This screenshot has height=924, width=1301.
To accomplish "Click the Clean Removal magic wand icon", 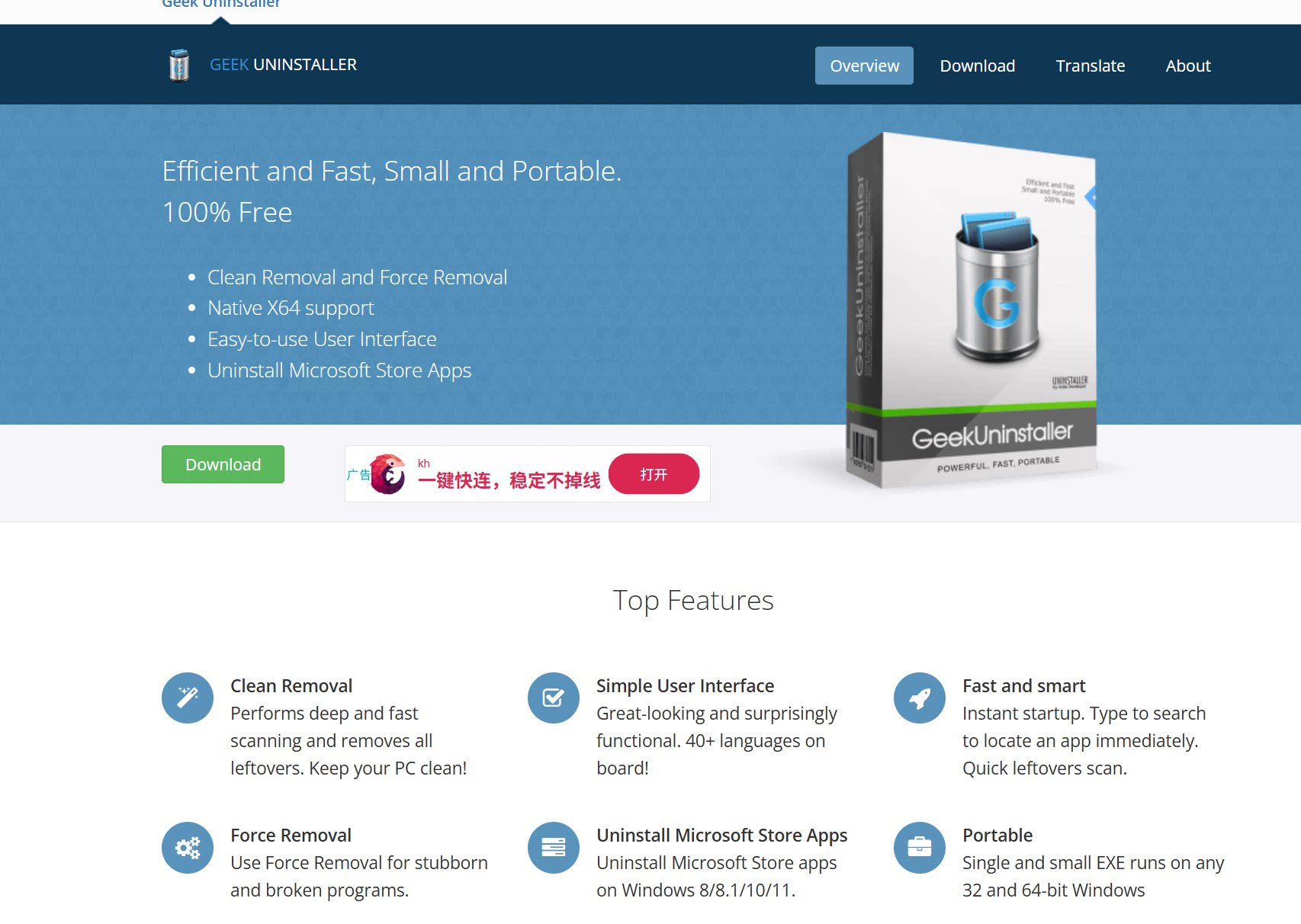I will tap(188, 698).
